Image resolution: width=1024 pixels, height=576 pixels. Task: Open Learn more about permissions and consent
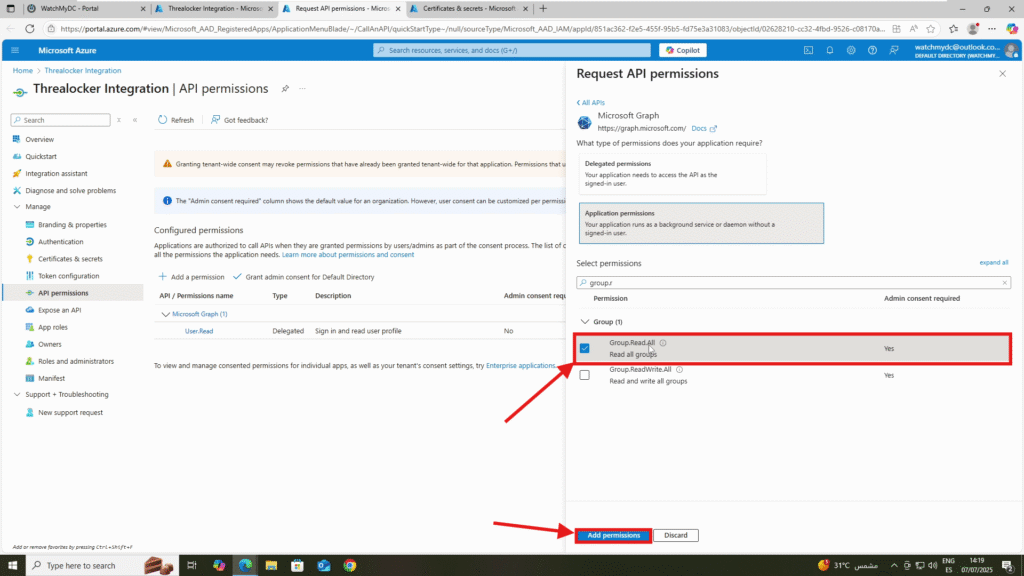pyautogui.click(x=347, y=255)
